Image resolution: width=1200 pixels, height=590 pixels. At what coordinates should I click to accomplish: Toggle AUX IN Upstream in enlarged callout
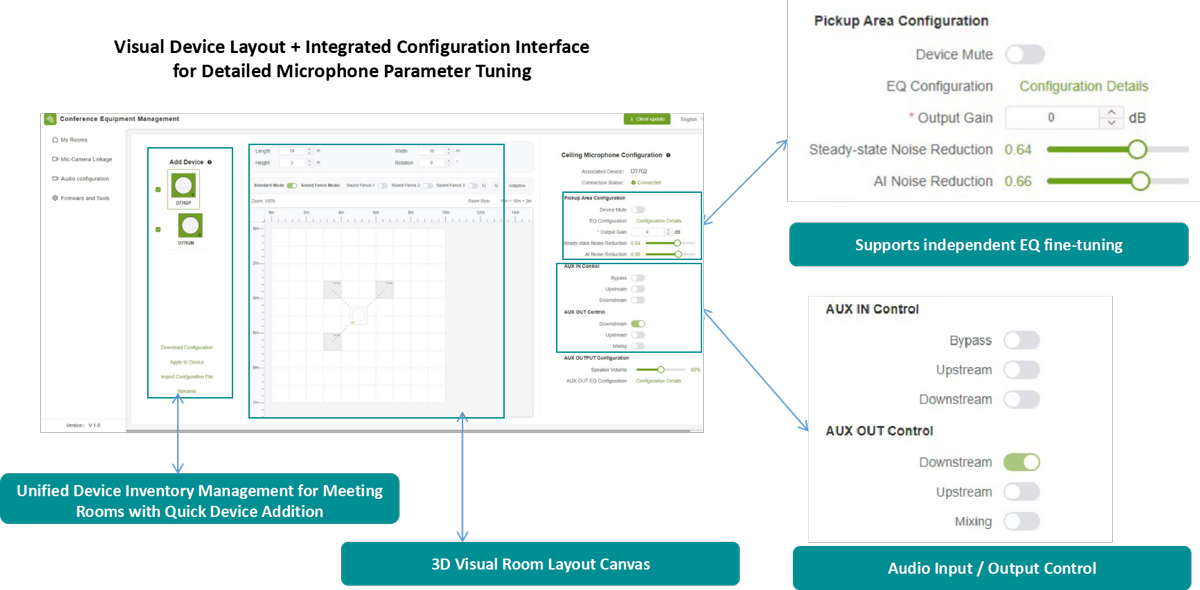click(1021, 370)
